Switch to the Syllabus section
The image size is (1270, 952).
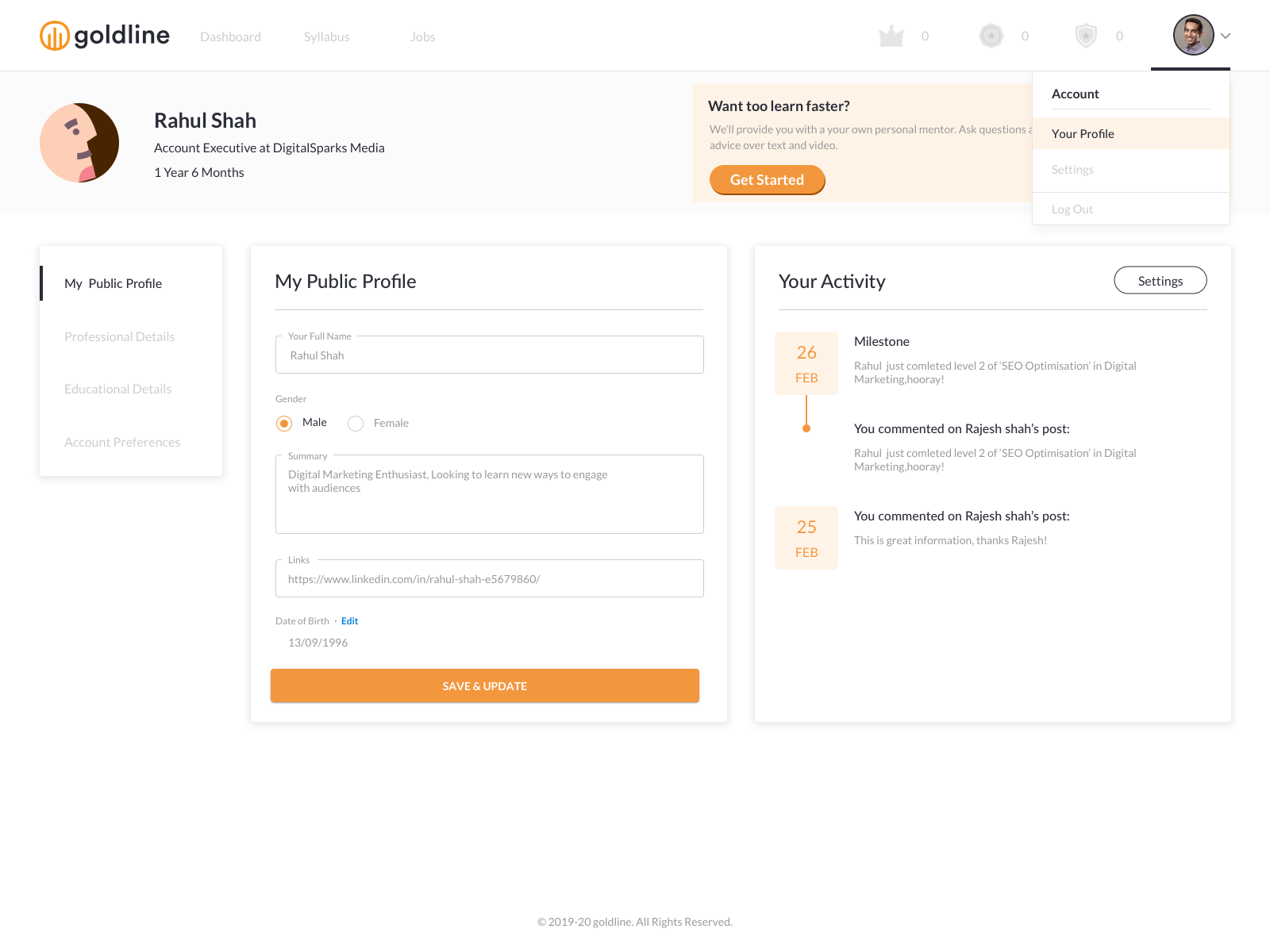(x=326, y=36)
